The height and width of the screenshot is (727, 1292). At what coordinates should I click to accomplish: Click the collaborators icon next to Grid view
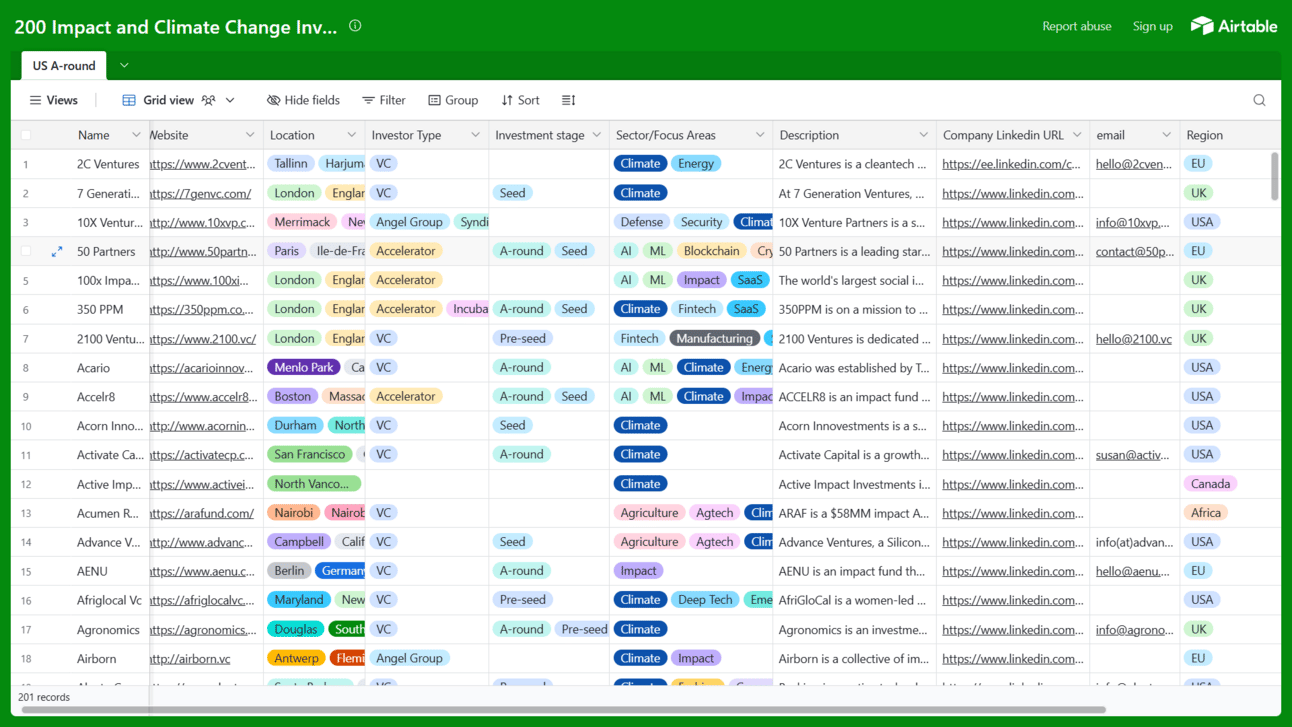click(x=208, y=100)
